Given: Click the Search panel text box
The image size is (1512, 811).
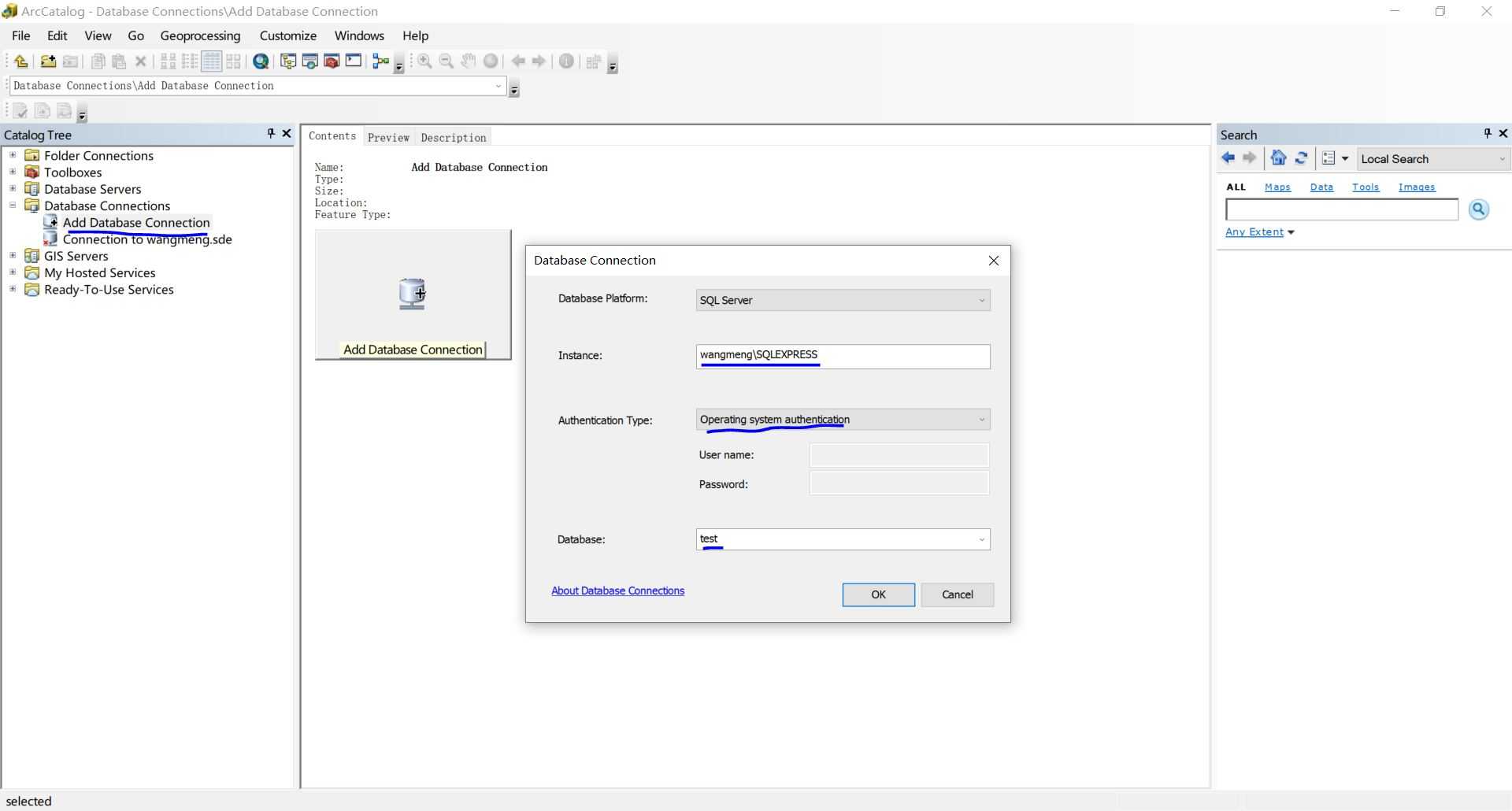Looking at the screenshot, I should pos(1342,209).
